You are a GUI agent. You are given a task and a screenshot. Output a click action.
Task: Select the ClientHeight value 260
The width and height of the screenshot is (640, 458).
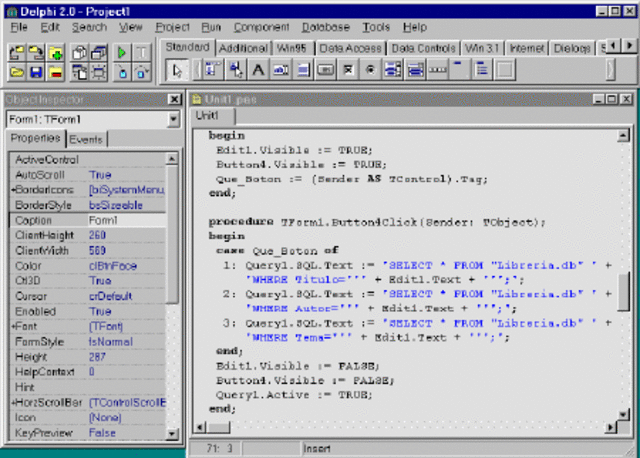(127, 235)
